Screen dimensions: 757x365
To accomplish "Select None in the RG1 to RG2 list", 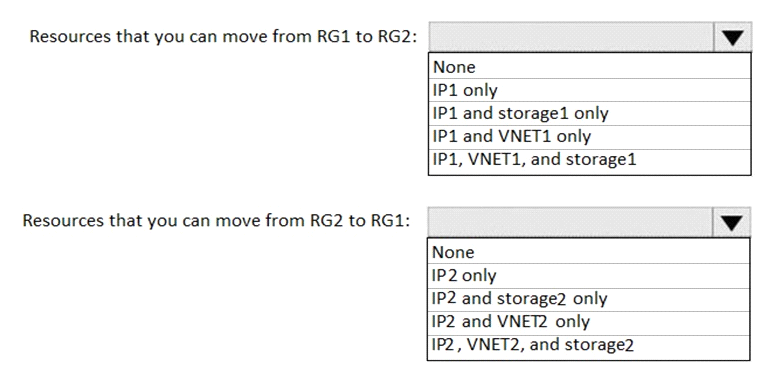I will click(589, 67).
